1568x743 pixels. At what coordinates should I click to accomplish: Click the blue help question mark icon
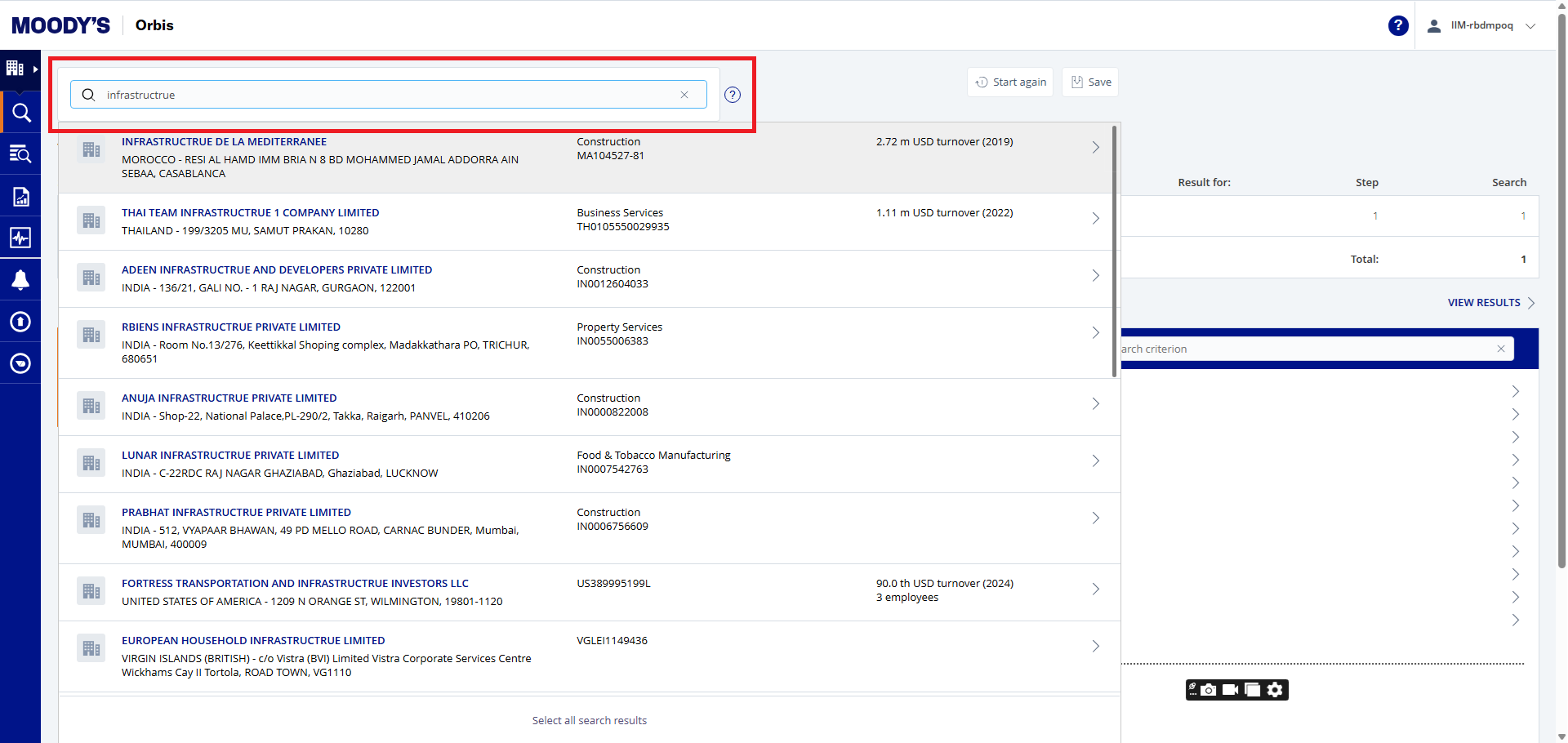coord(1398,25)
